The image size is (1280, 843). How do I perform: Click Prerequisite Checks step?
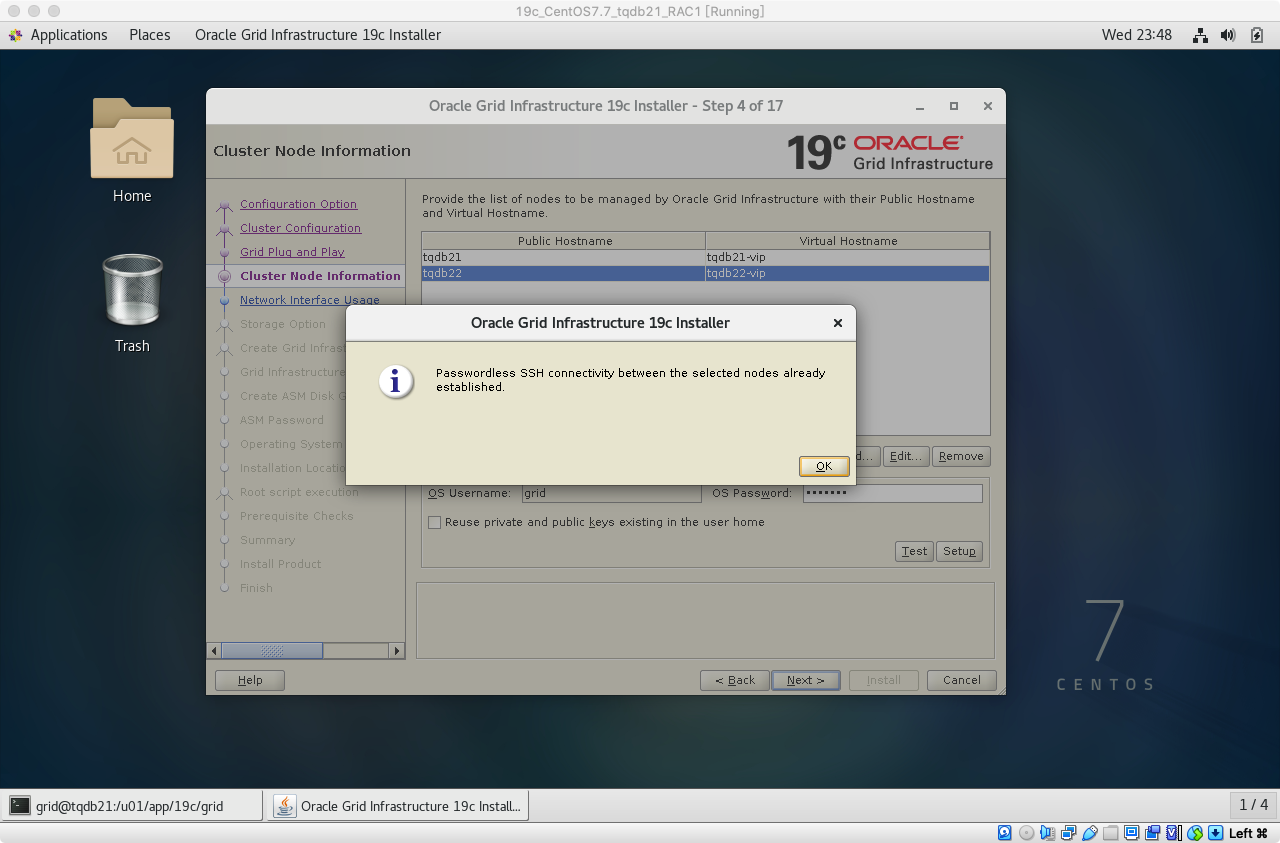pos(297,516)
